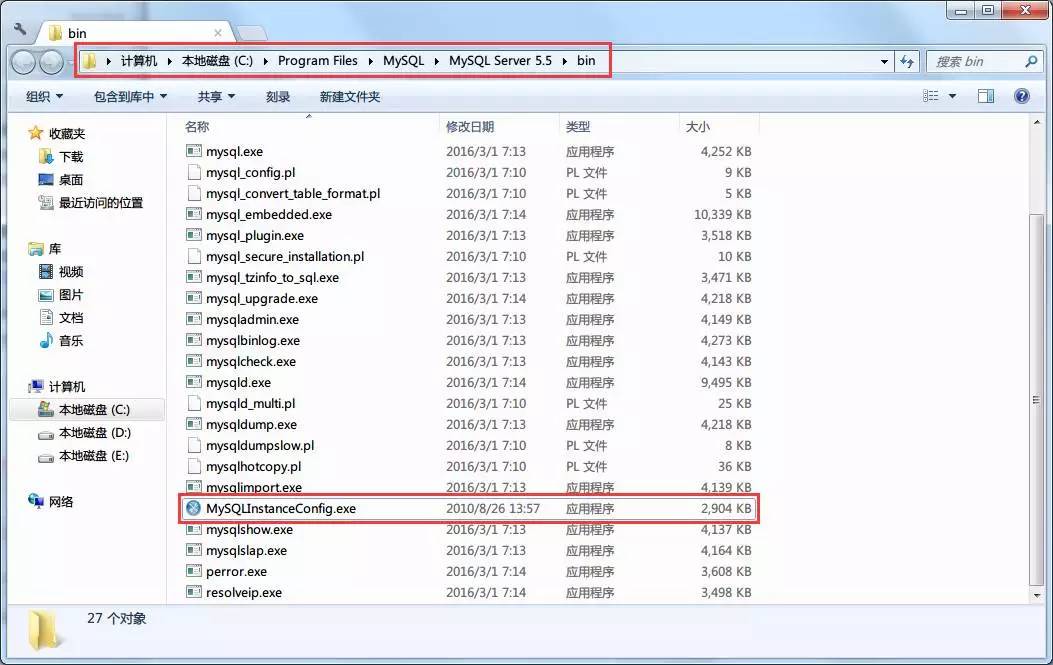Screen dimensions: 1053x665
Task: Open the 包含到库中 dropdown
Action: 130,97
